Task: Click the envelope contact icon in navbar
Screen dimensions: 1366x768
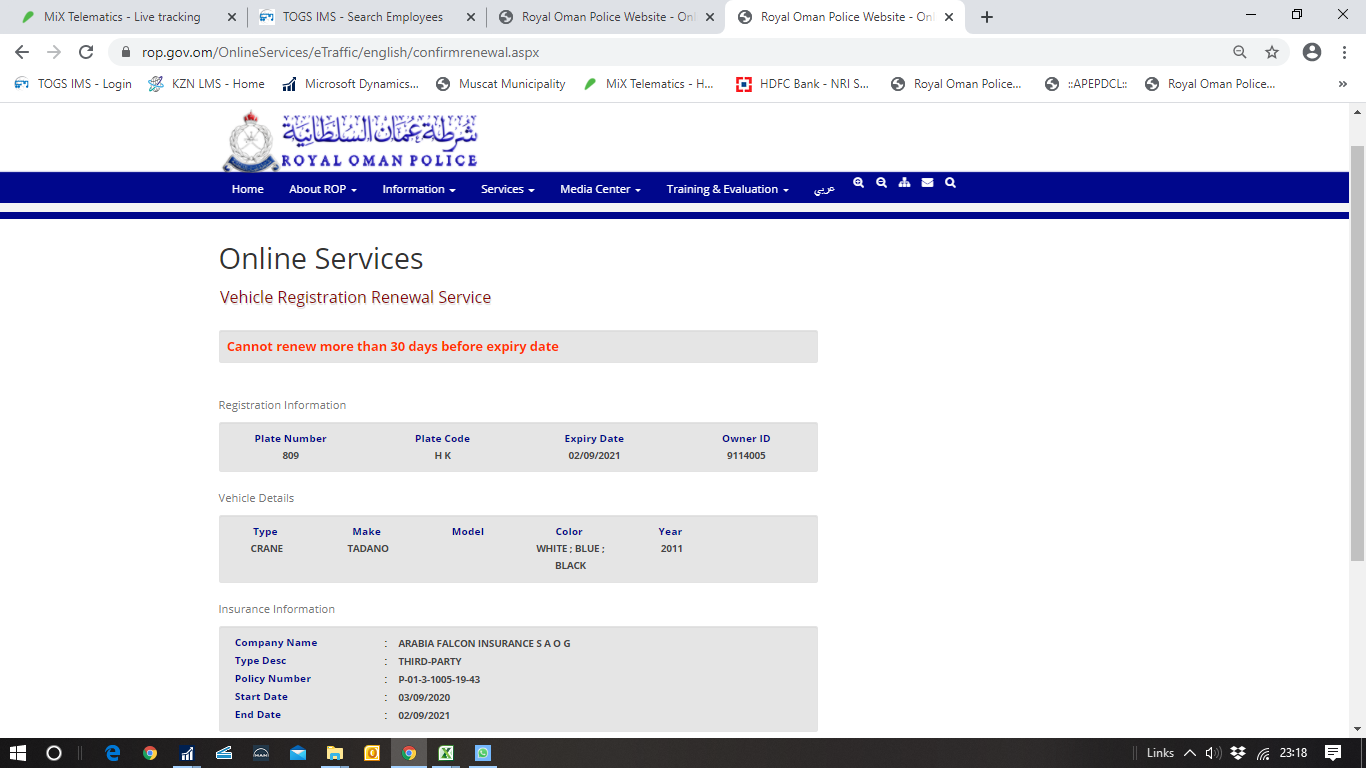Action: (927, 183)
